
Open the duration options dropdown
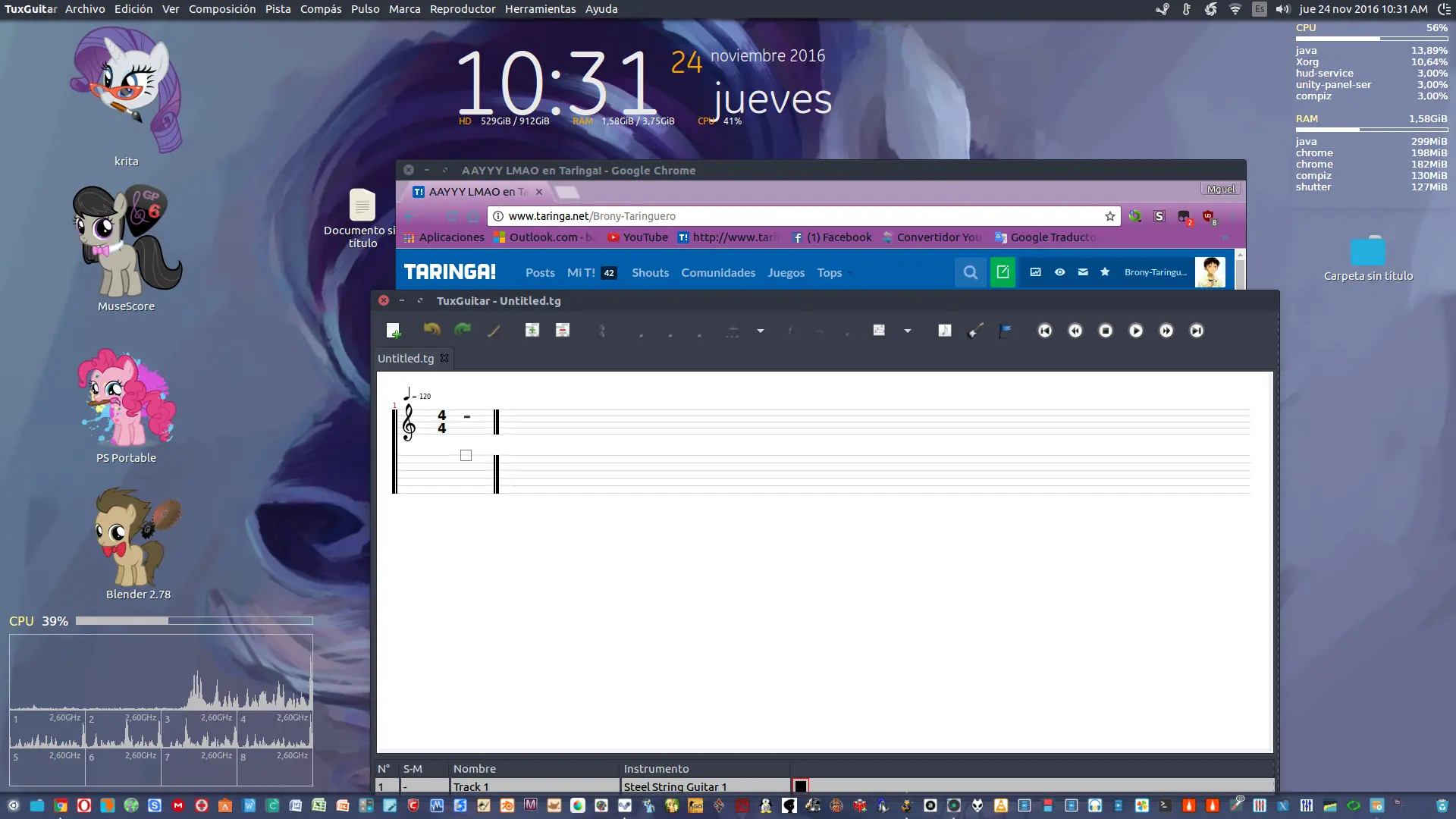pos(760,331)
